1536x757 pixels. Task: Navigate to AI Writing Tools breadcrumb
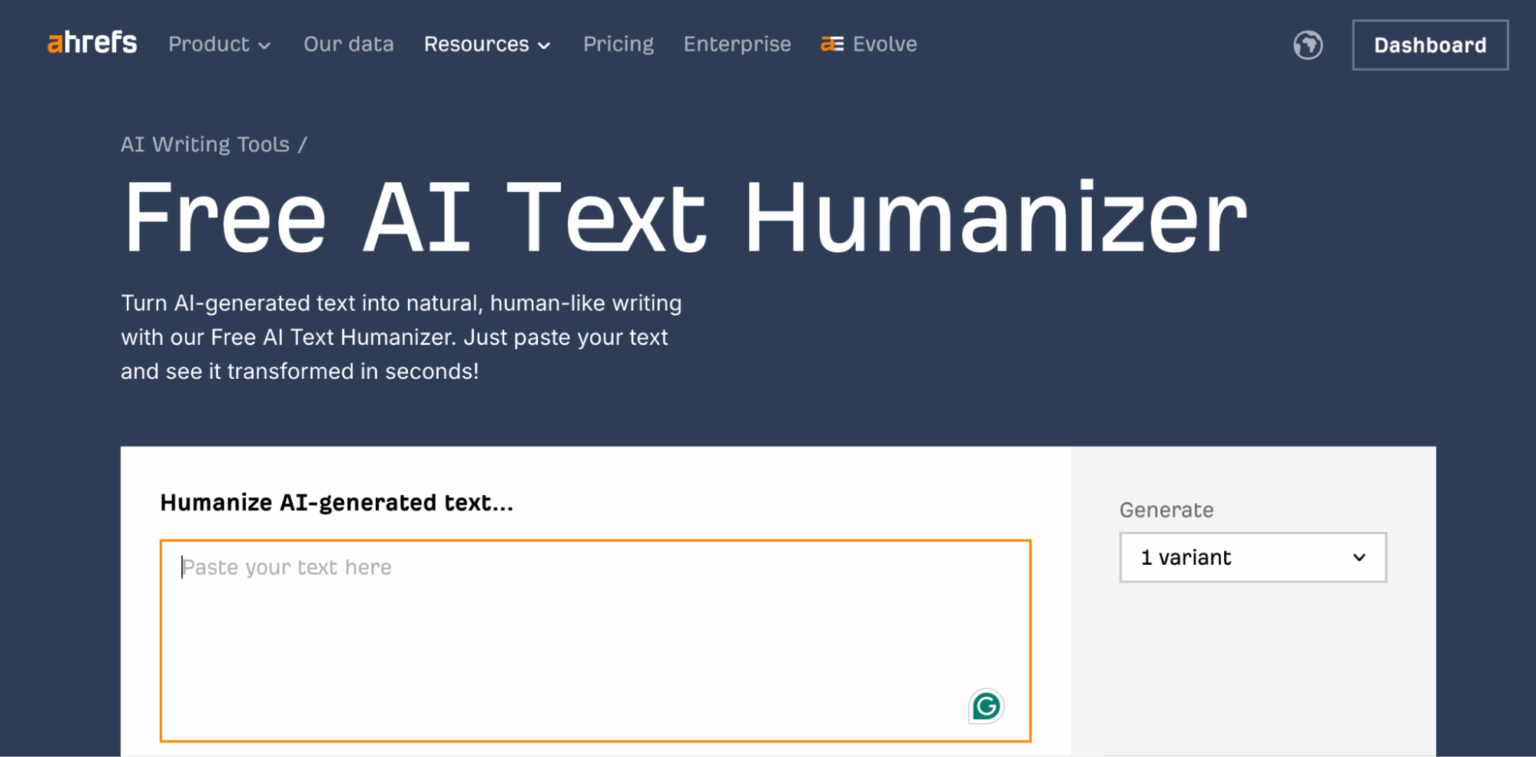pos(204,144)
